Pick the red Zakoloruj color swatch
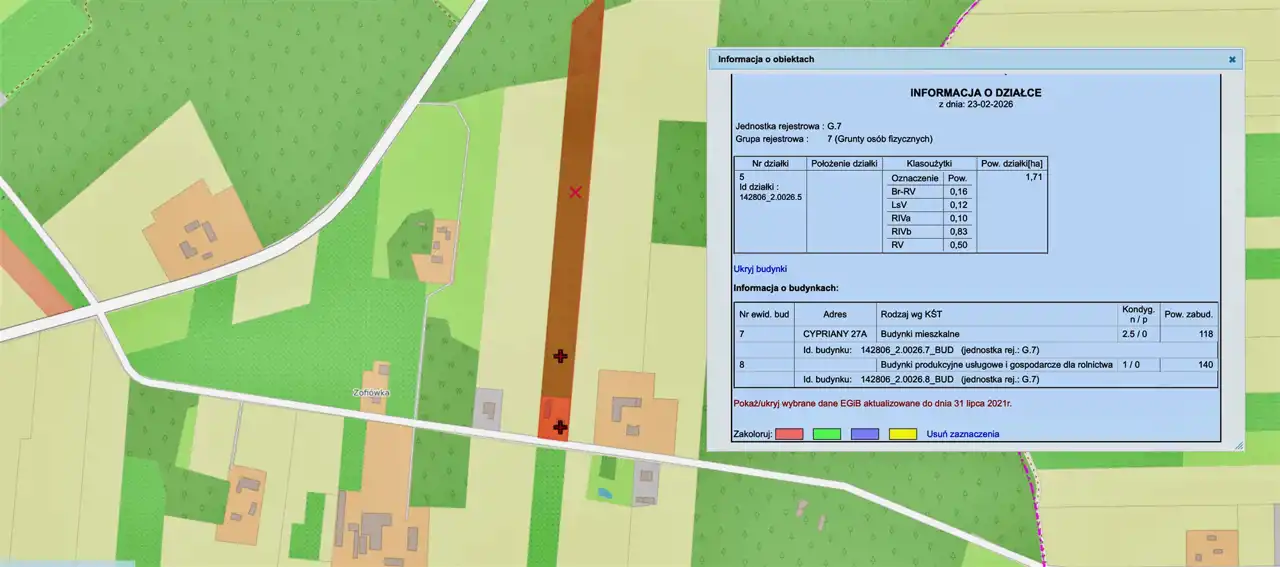Screen dimensions: 1280x567 click(x=790, y=434)
